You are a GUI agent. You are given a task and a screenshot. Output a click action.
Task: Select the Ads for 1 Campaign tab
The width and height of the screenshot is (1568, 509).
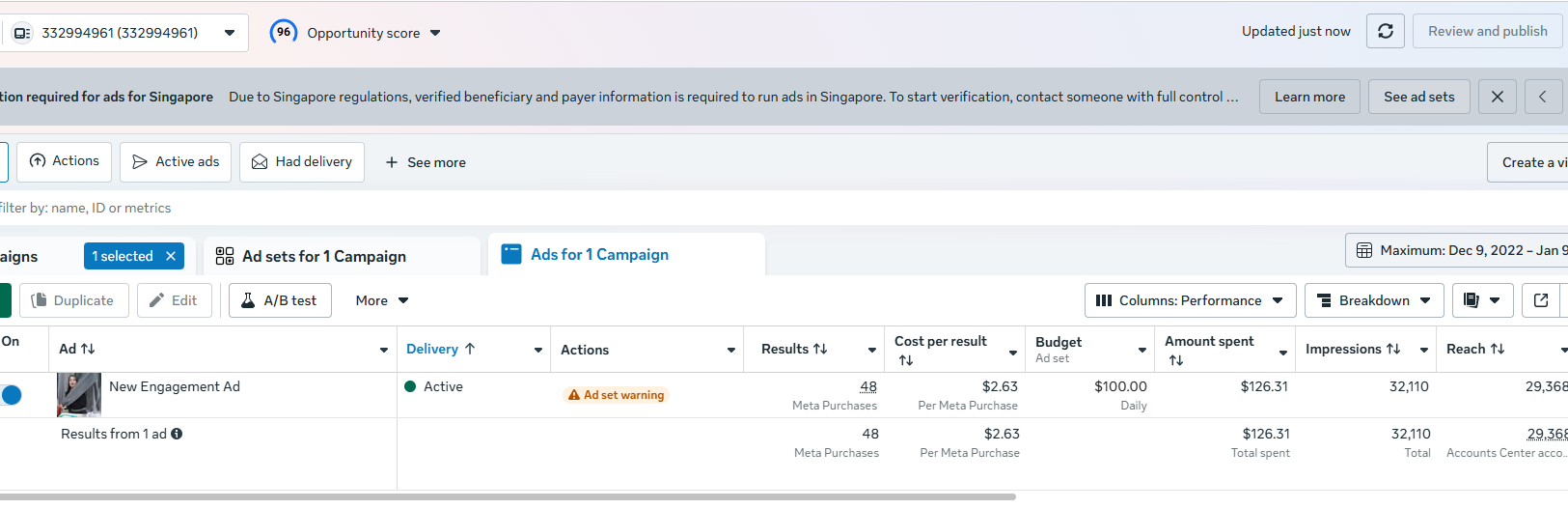(x=598, y=254)
